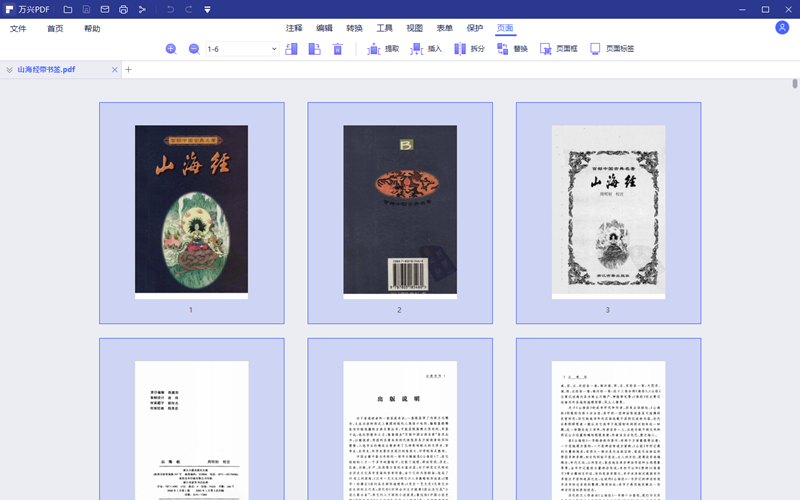Image resolution: width=800 pixels, height=500 pixels.
Task: Open file using the folder icon
Action: [x=68, y=9]
